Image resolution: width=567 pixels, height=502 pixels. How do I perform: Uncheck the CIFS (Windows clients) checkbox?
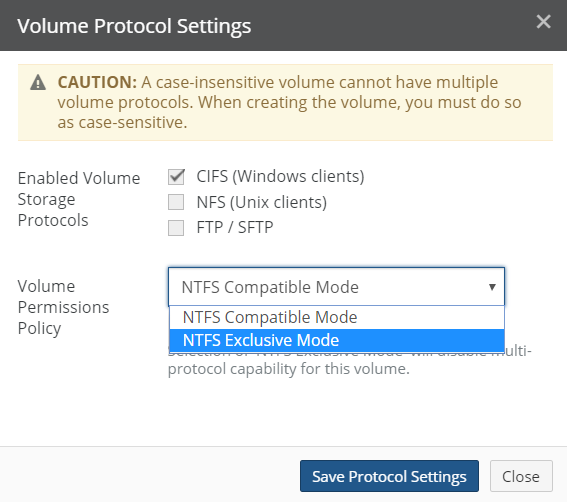[176, 176]
